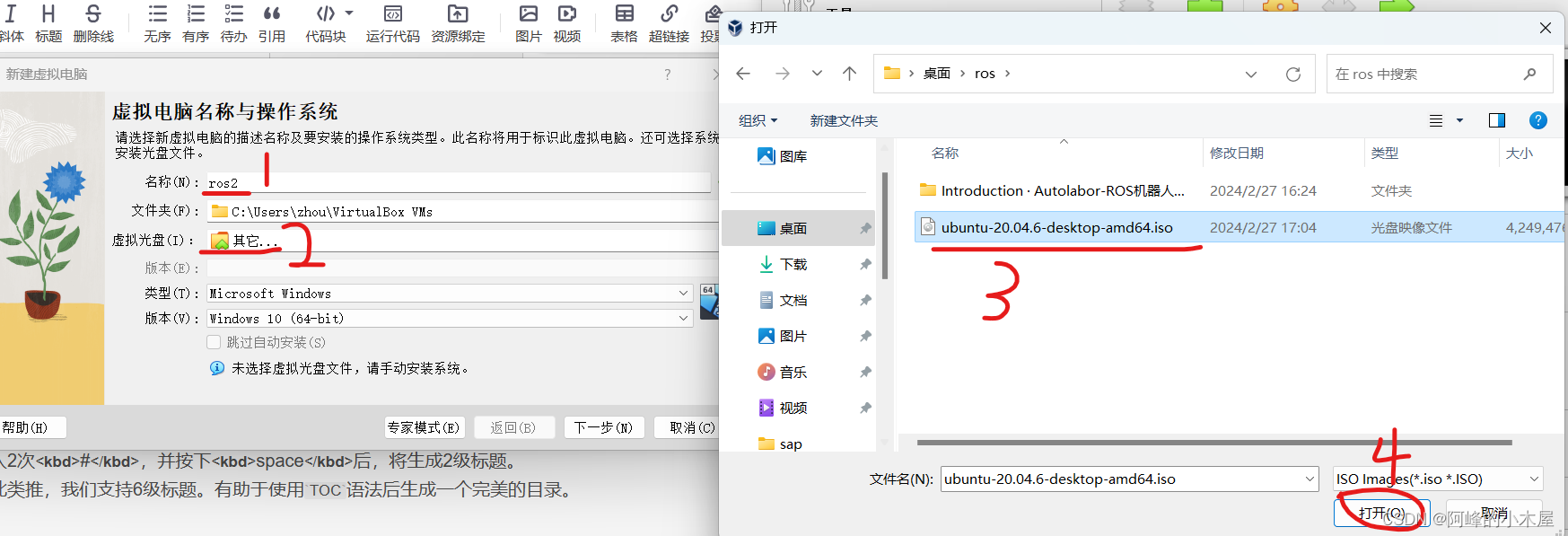Select 桌面 in navigation pane
This screenshot has height=536, width=1568.
point(799,228)
